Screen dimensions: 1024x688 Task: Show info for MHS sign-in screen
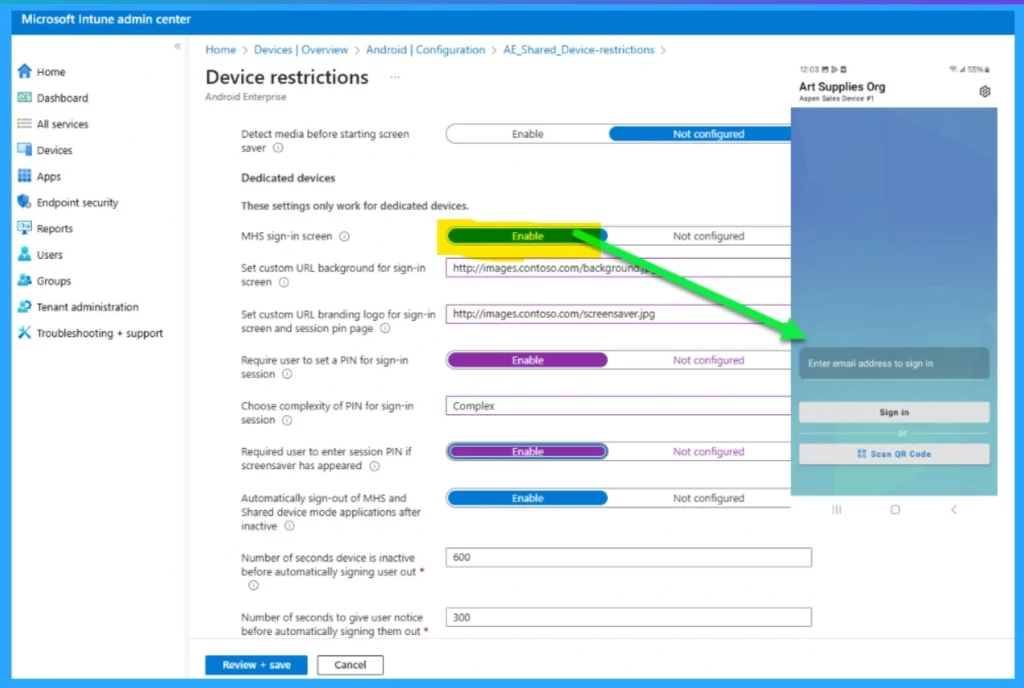(344, 236)
